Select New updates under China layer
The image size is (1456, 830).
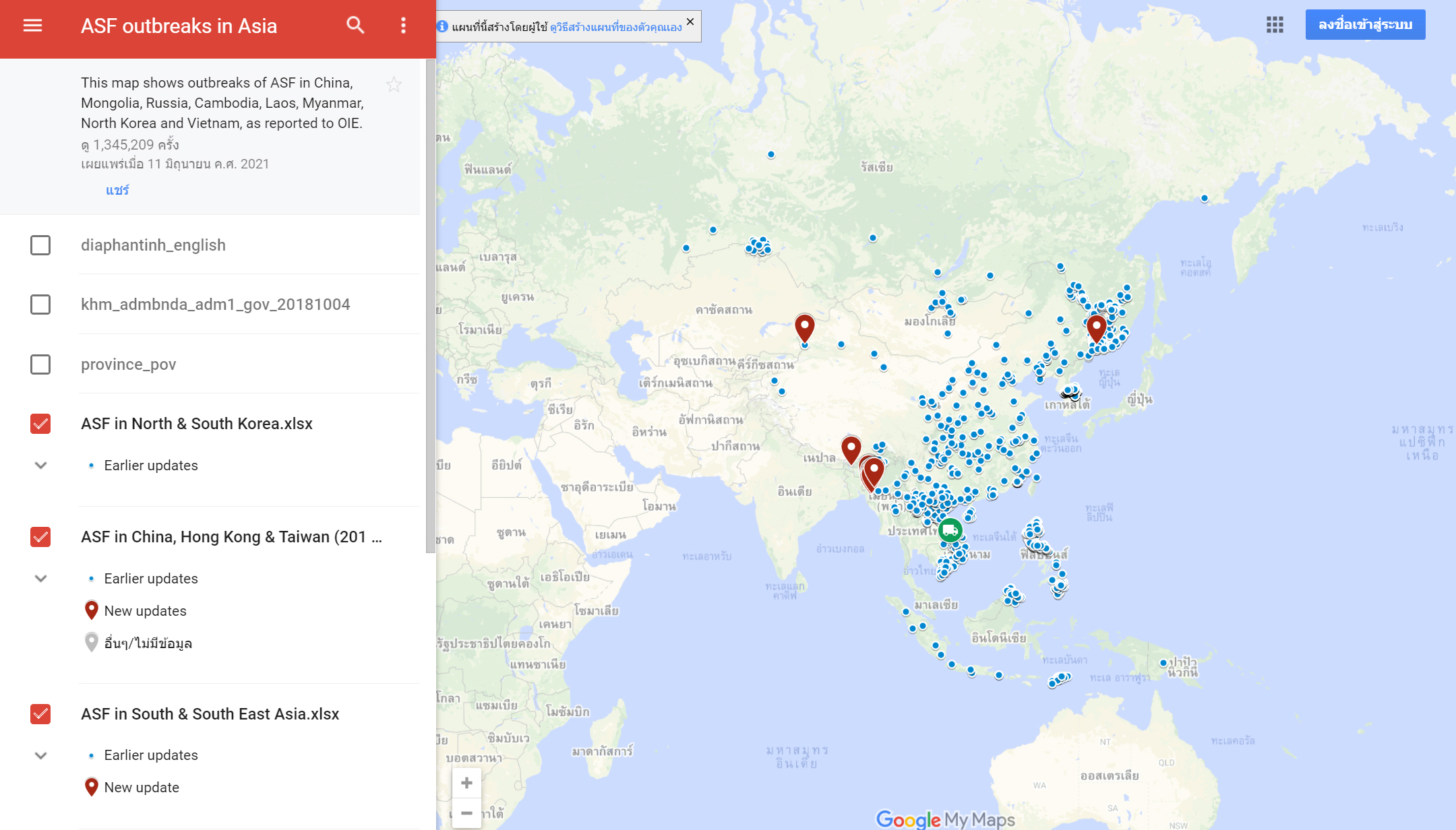(145, 611)
